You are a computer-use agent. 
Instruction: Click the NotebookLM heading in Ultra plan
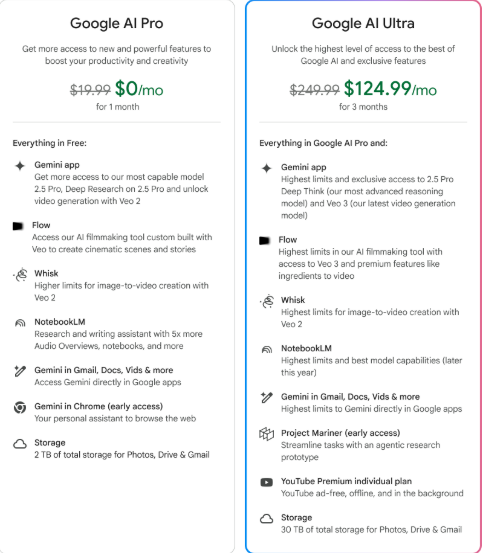(306, 348)
